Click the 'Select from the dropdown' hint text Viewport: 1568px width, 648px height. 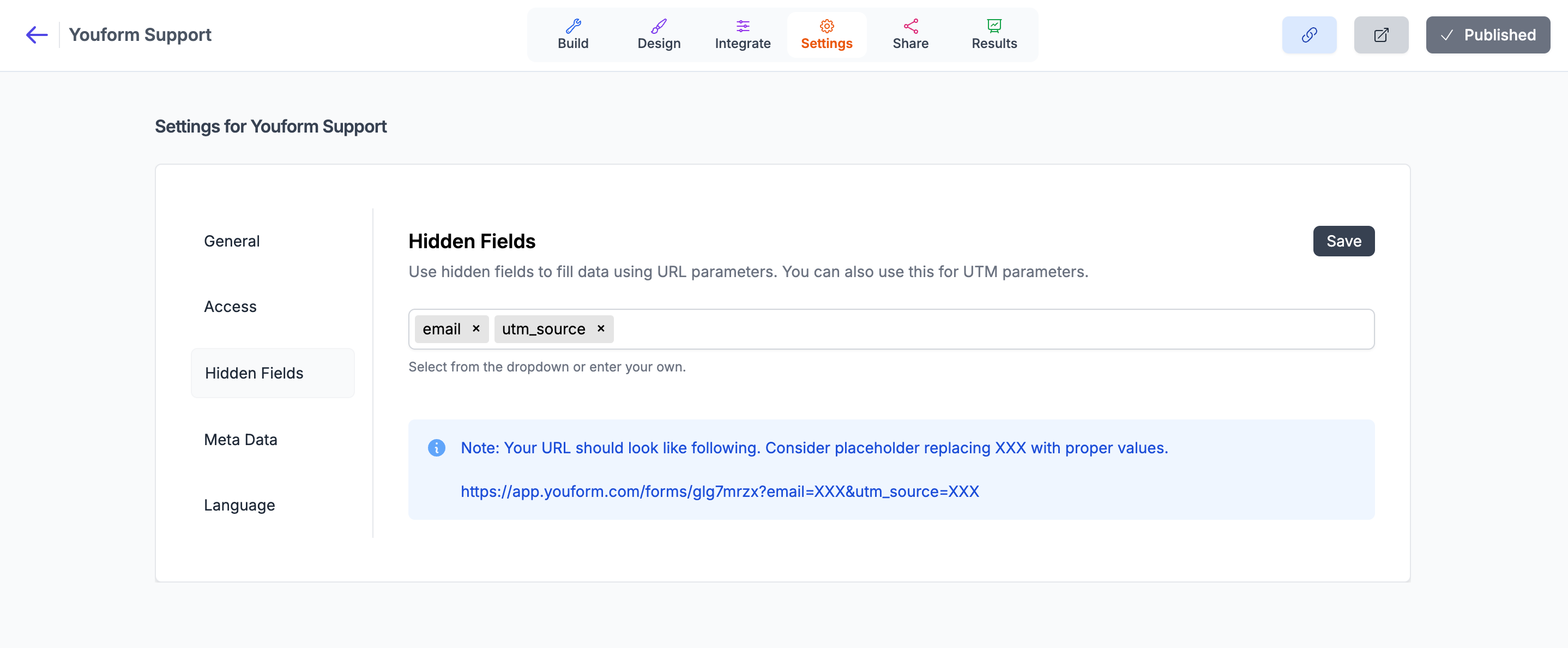point(547,367)
